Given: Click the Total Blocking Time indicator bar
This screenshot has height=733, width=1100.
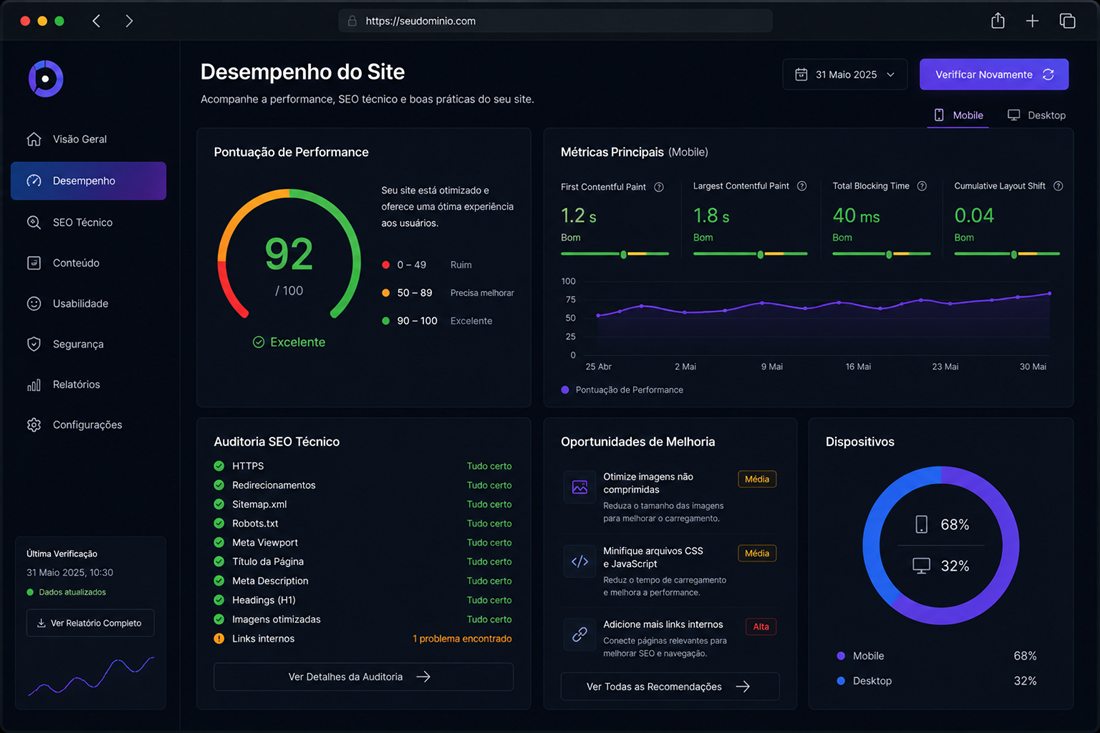Looking at the screenshot, I should 881,254.
